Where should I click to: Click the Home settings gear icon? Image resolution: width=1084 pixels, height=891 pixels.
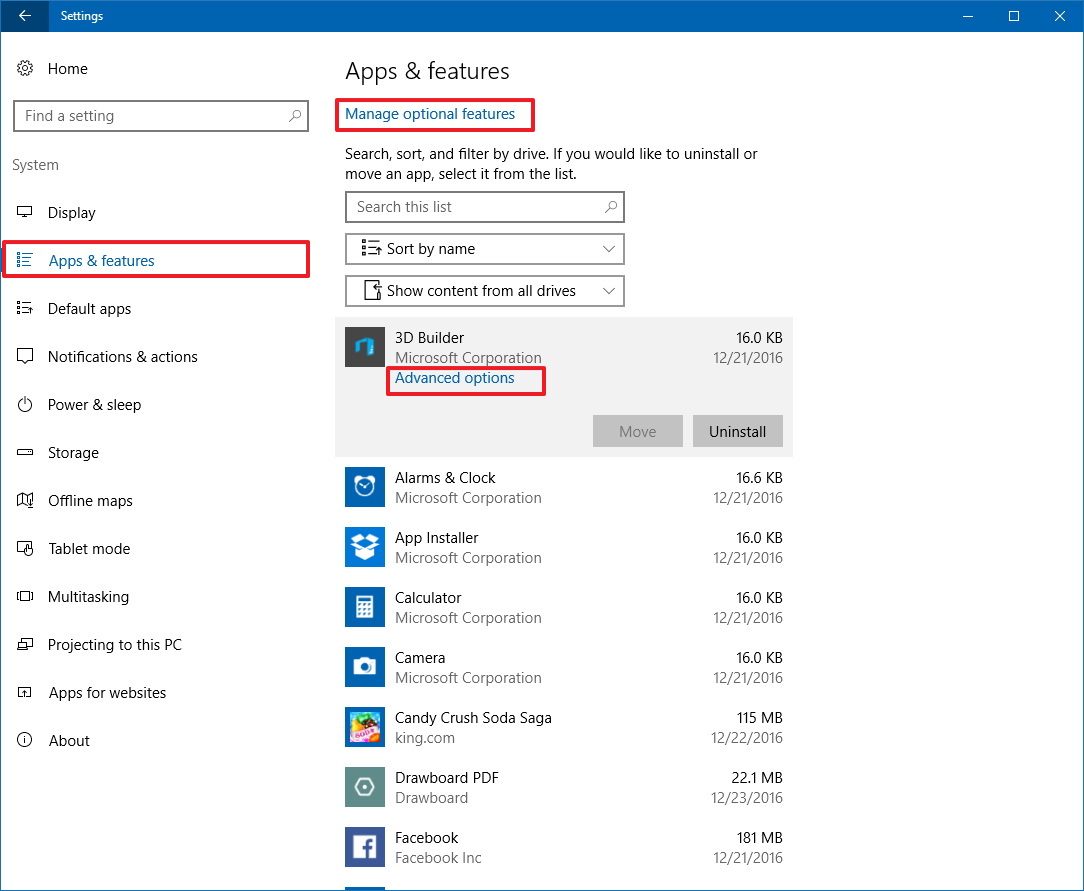click(25, 68)
